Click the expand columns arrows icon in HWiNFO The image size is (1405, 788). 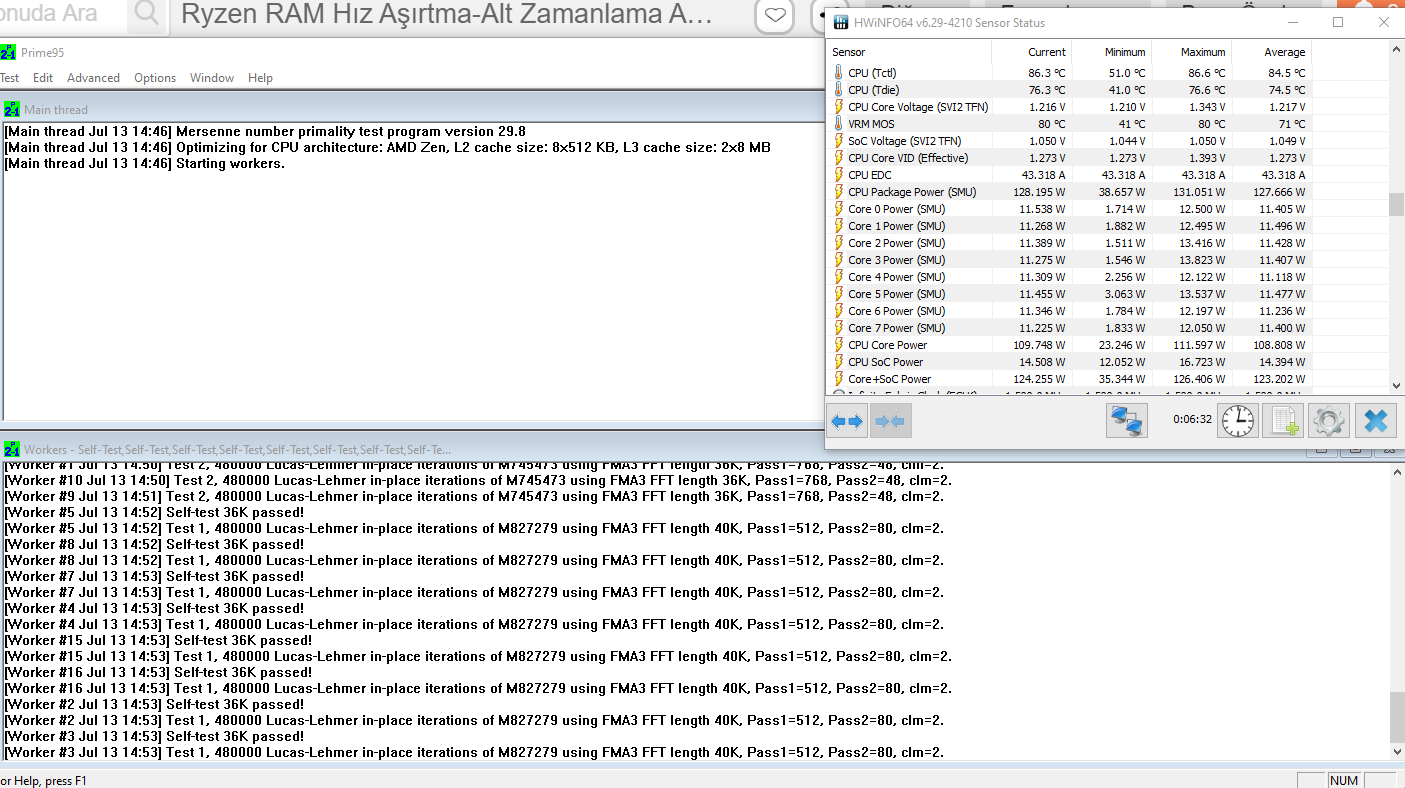click(848, 421)
